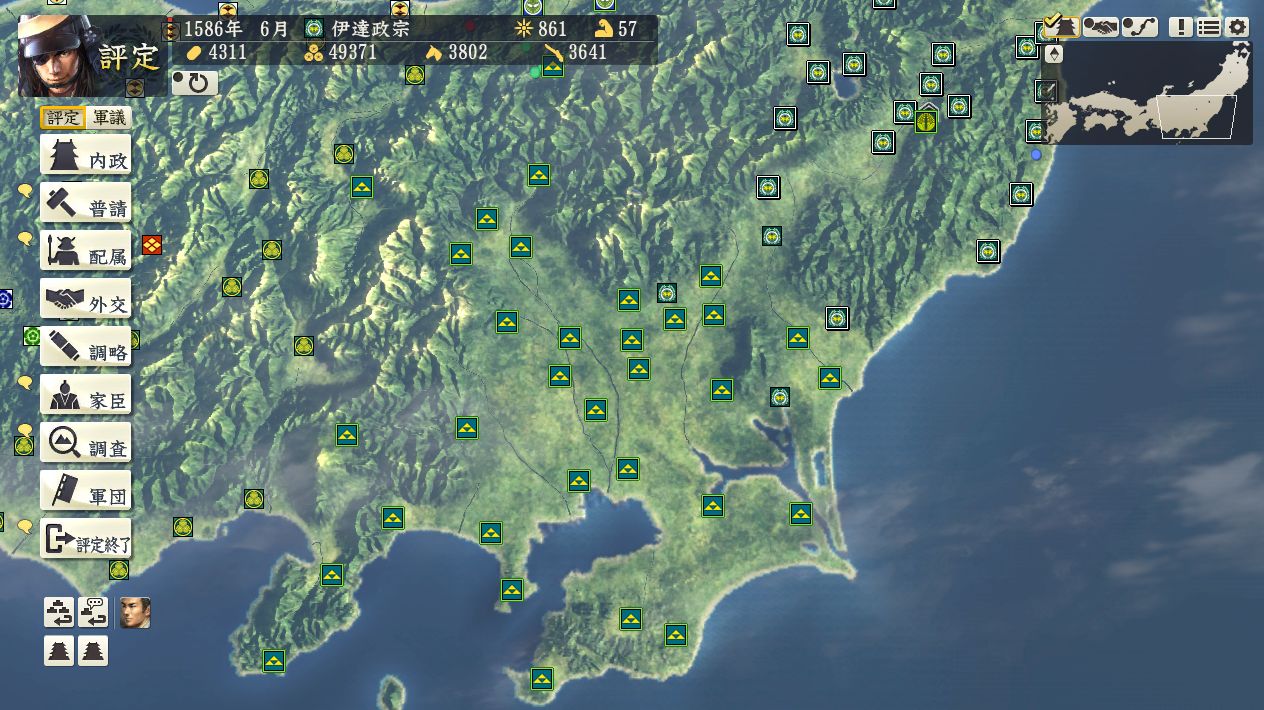Click the gun count 3641
This screenshot has height=710, width=1264.
(x=588, y=51)
